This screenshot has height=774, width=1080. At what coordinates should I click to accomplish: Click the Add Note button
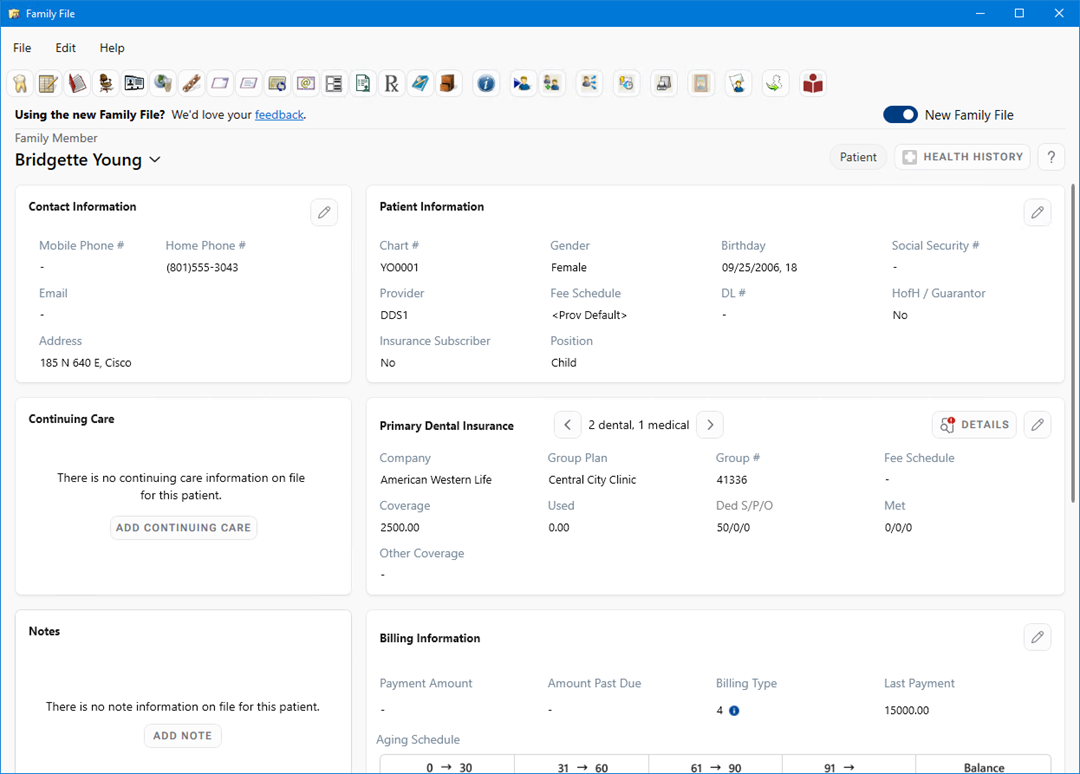point(183,735)
